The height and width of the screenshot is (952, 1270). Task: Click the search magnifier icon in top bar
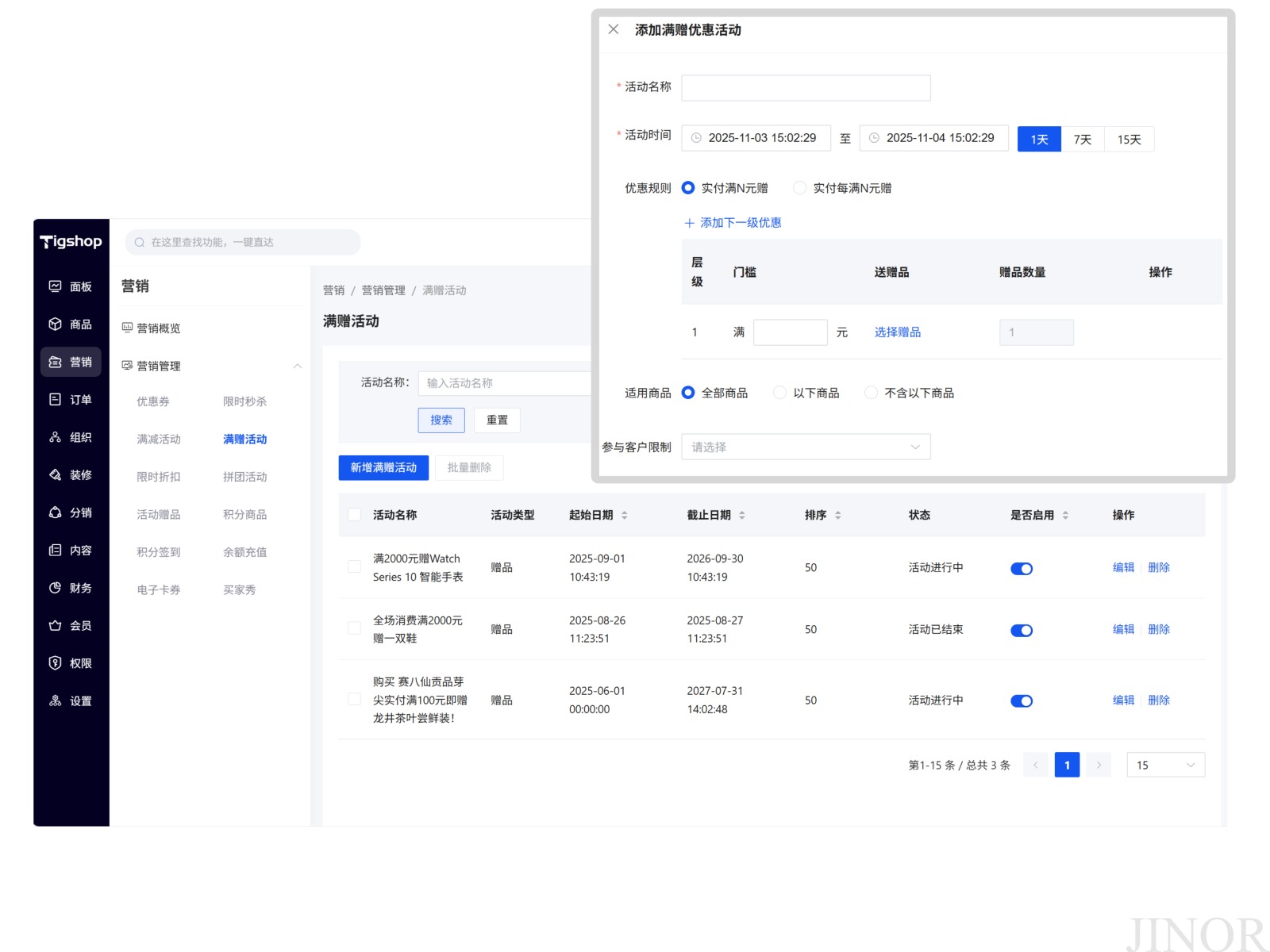[x=140, y=242]
